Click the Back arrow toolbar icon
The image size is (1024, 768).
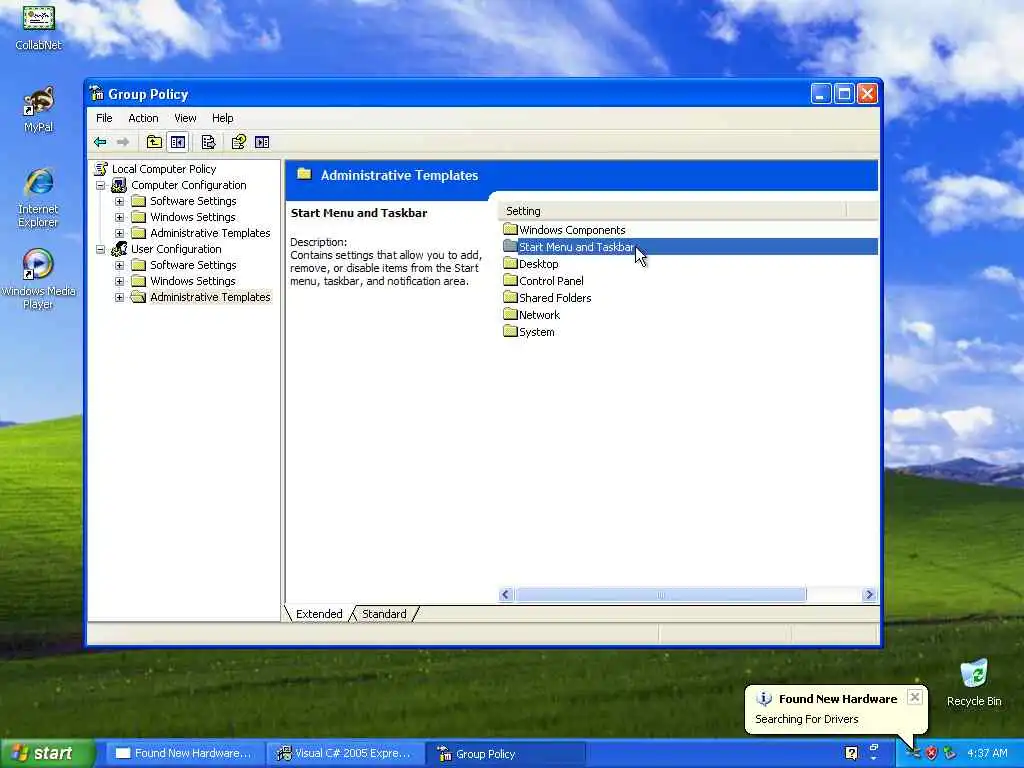pos(100,142)
